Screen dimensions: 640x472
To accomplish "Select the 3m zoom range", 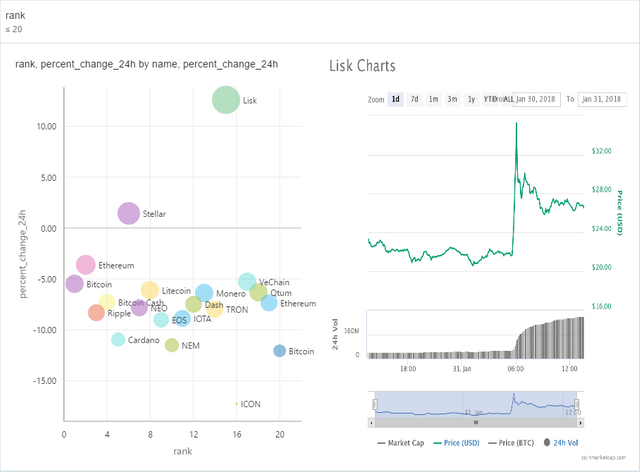I will (452, 99).
